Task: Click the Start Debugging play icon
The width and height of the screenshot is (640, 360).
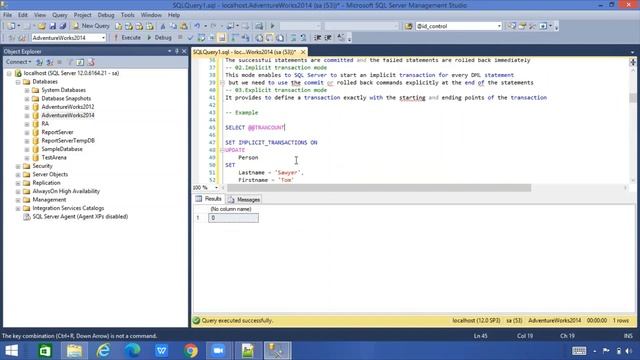Action: [x=272, y=26]
